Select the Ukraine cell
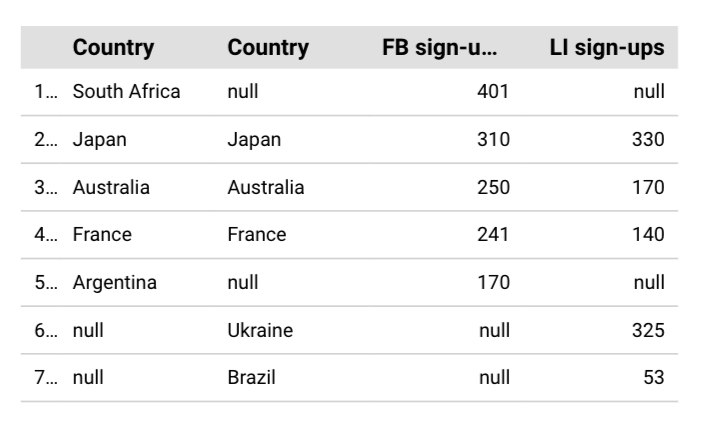The image size is (704, 426). [260, 330]
